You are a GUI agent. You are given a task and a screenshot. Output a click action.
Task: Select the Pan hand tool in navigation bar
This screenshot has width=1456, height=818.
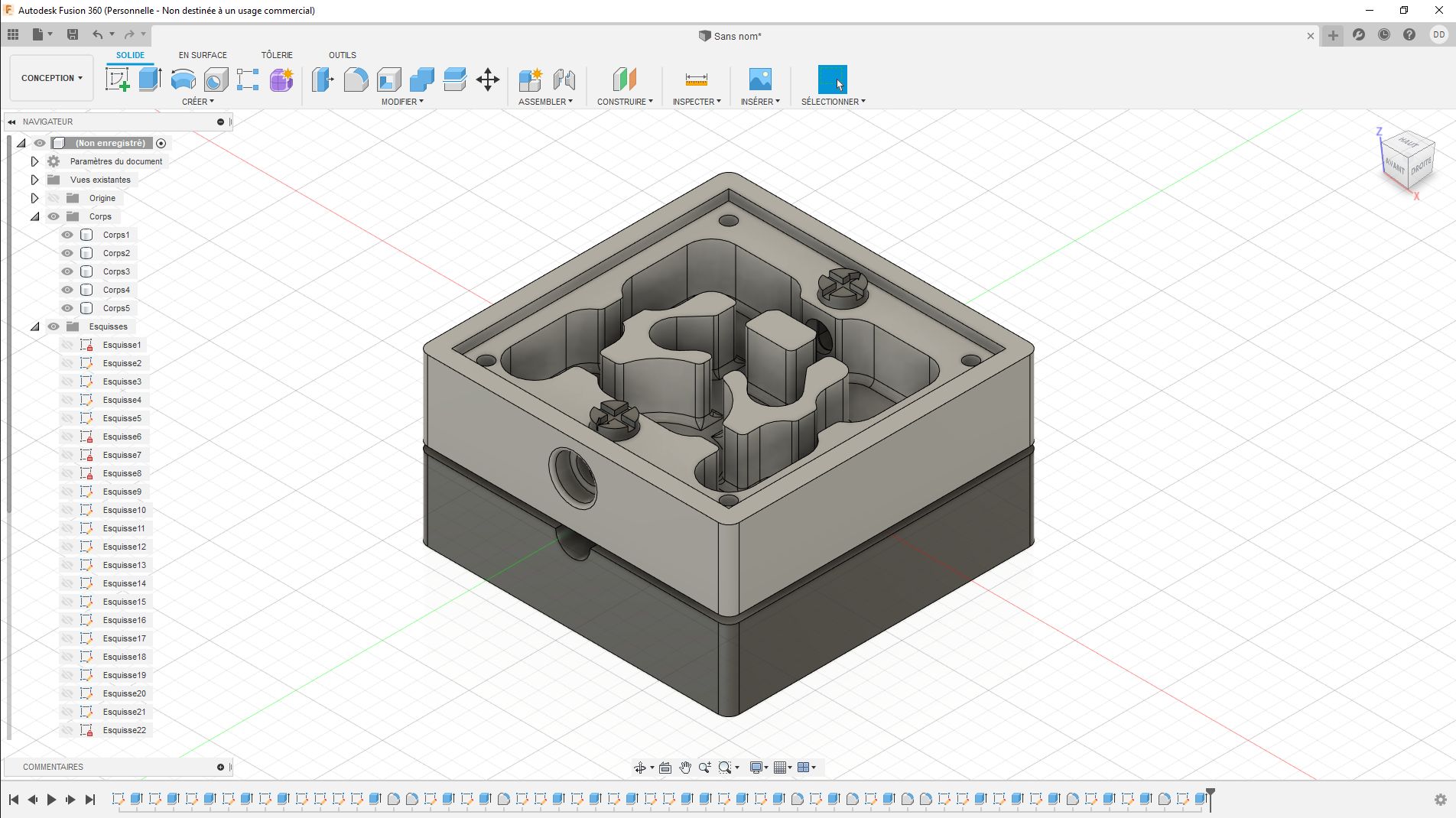pos(685,768)
